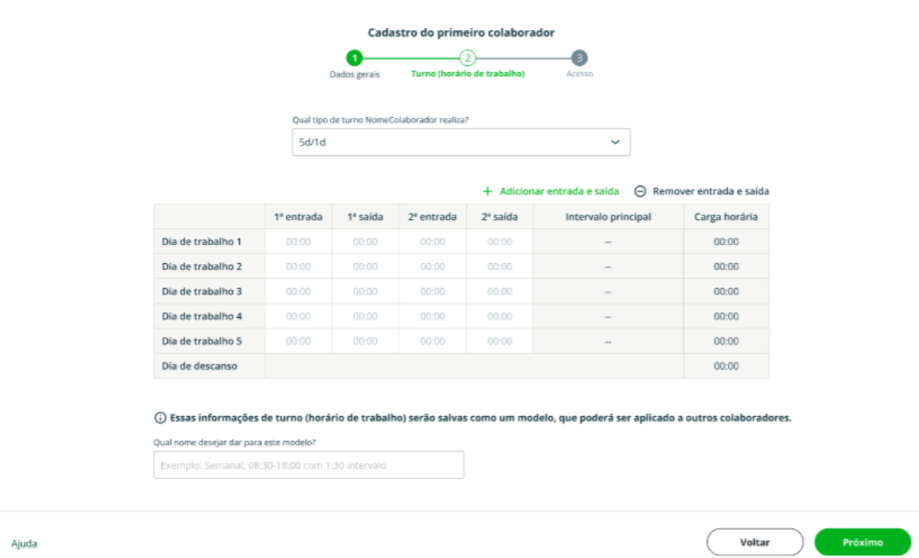
Task: Select the Dados gerais step label
Action: point(354,74)
